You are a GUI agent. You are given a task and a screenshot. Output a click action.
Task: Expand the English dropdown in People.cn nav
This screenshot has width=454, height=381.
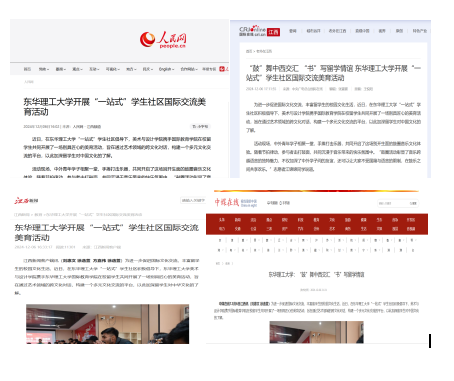(x=166, y=69)
